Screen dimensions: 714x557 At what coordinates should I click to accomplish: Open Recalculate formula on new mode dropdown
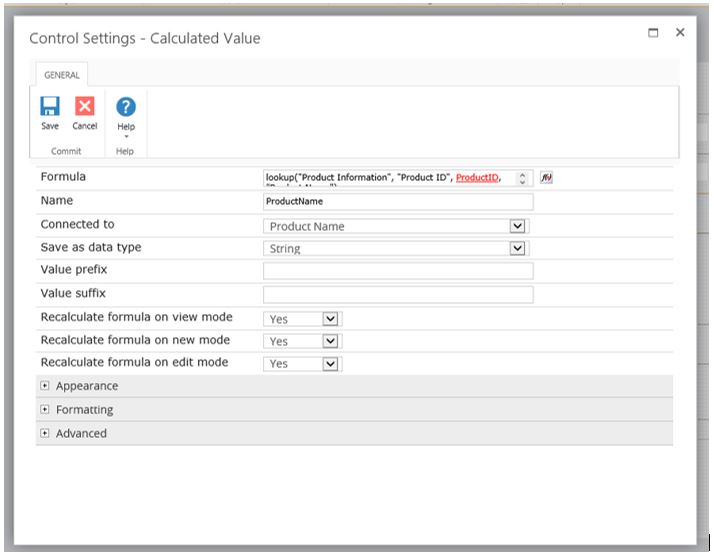click(x=302, y=341)
